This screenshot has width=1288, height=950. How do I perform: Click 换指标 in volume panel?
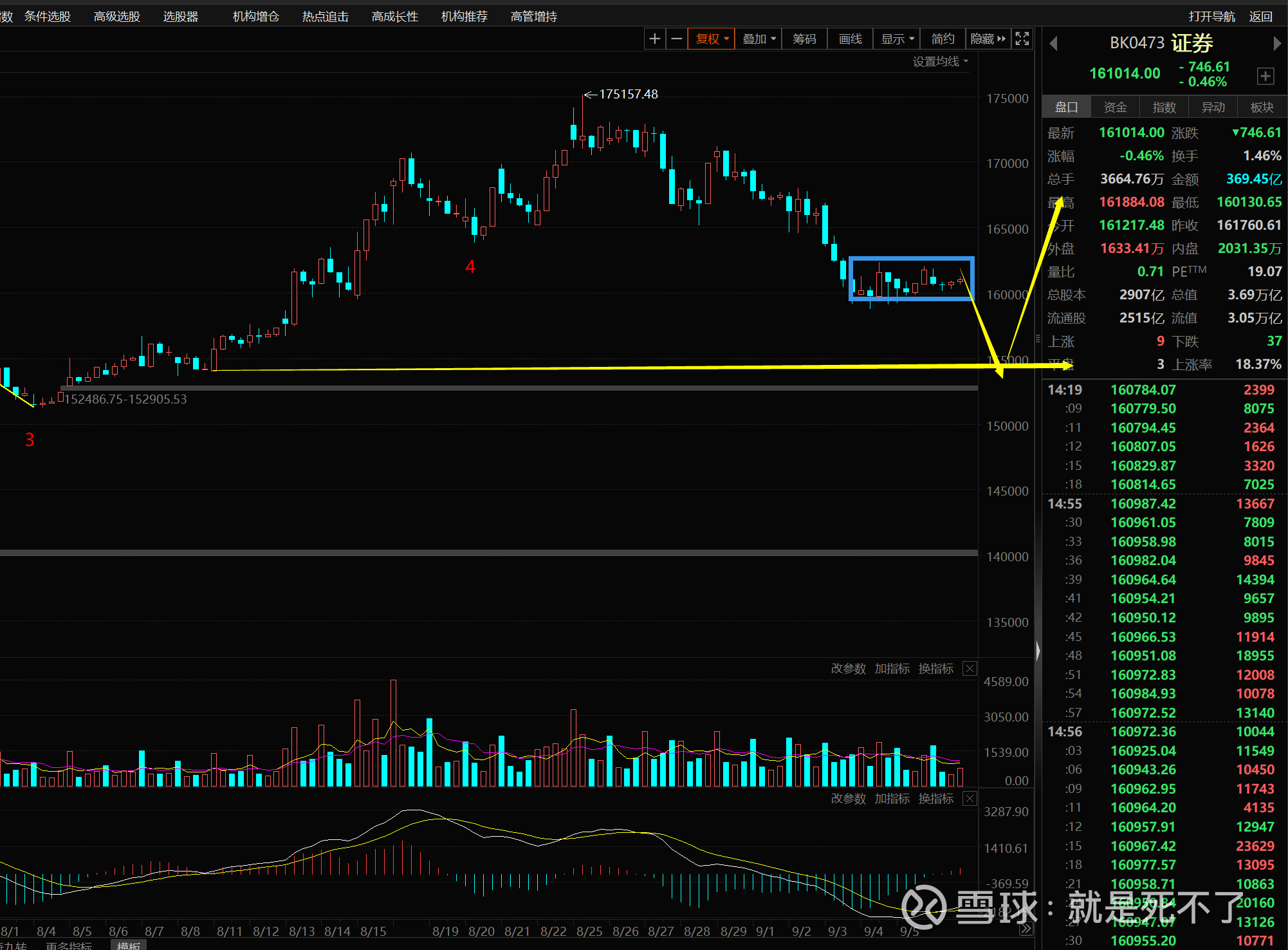(x=935, y=669)
